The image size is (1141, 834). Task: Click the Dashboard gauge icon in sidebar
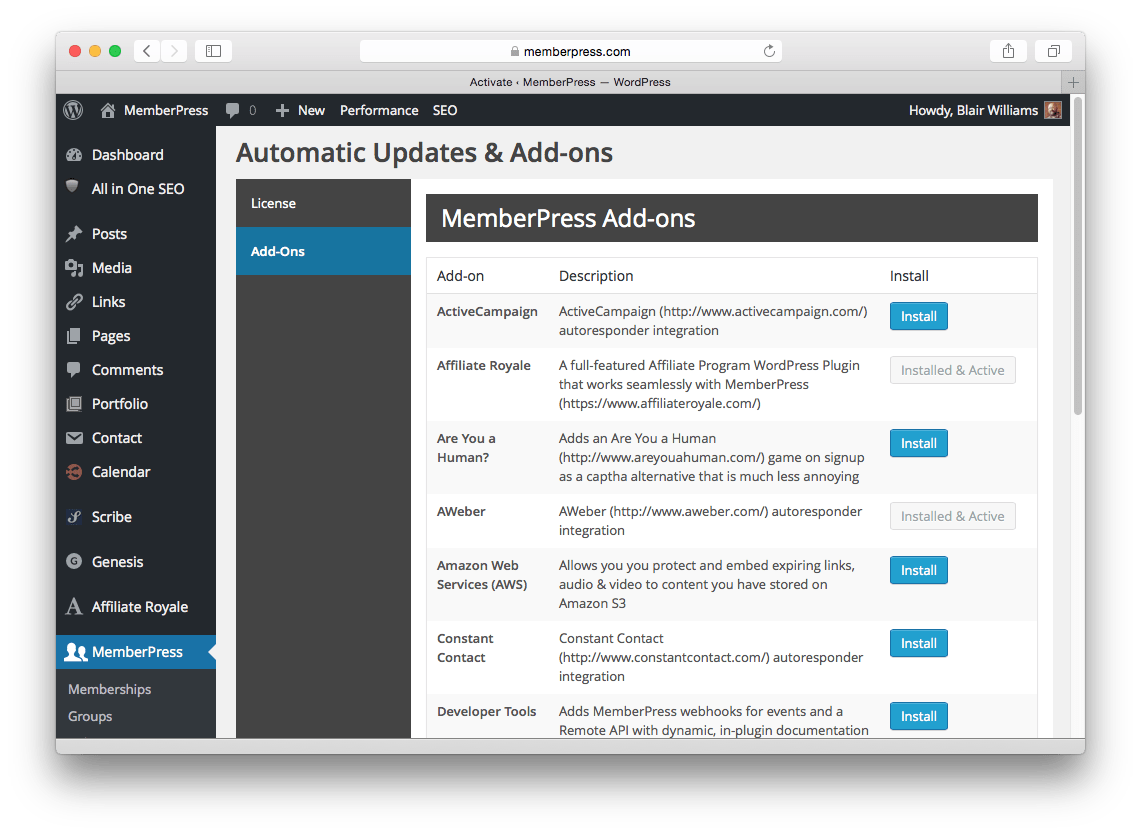[x=74, y=155]
